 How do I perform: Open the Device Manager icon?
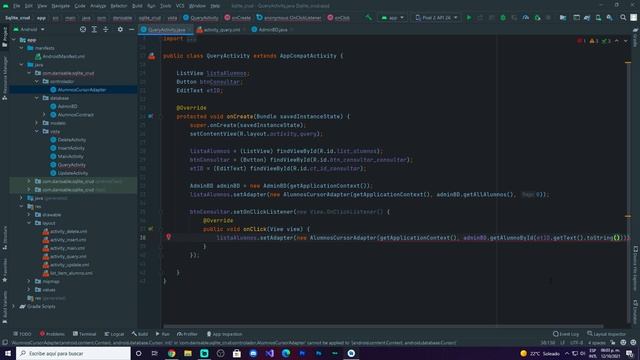(x=598, y=18)
